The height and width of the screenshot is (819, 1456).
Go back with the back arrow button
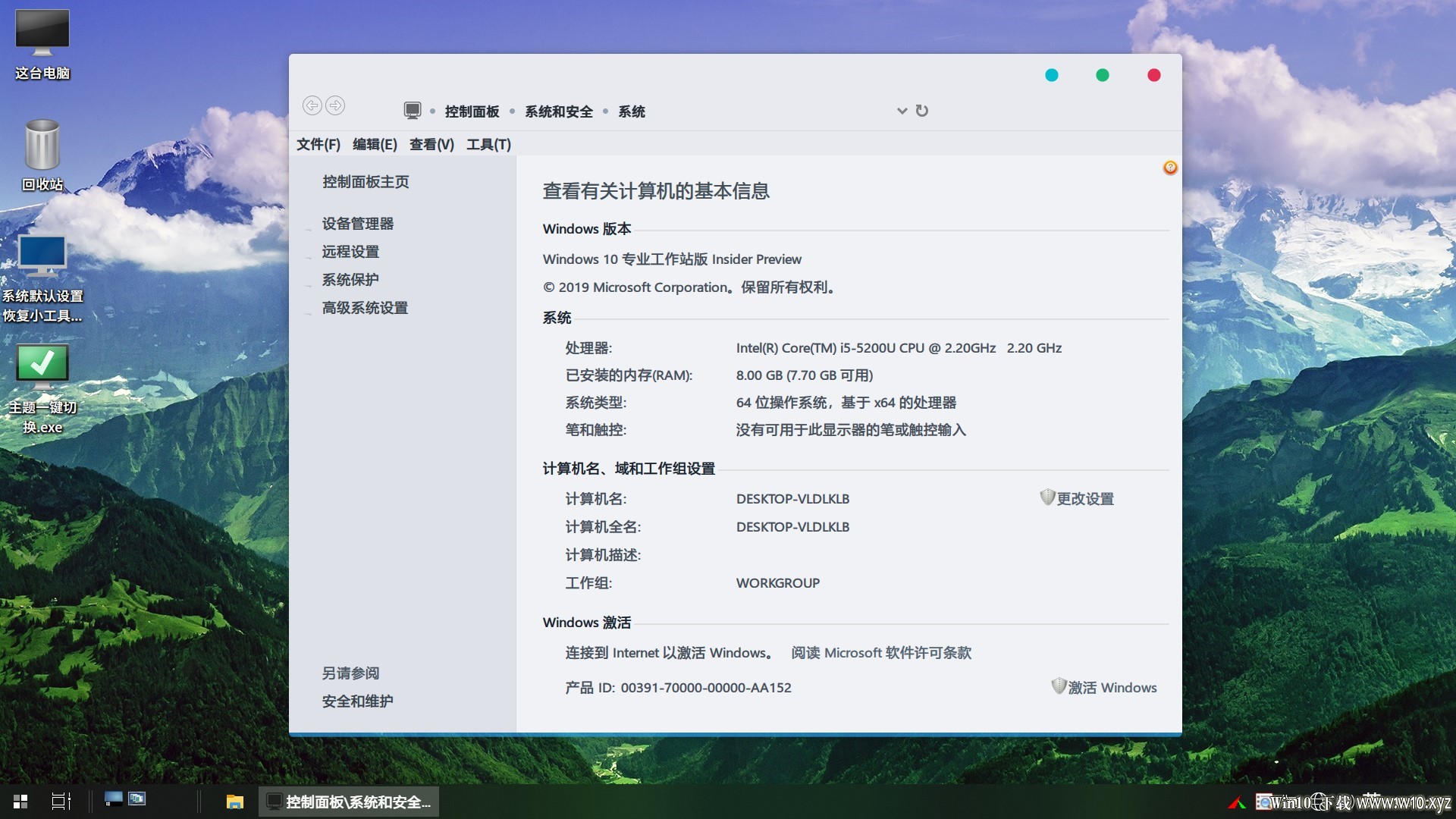click(x=312, y=105)
